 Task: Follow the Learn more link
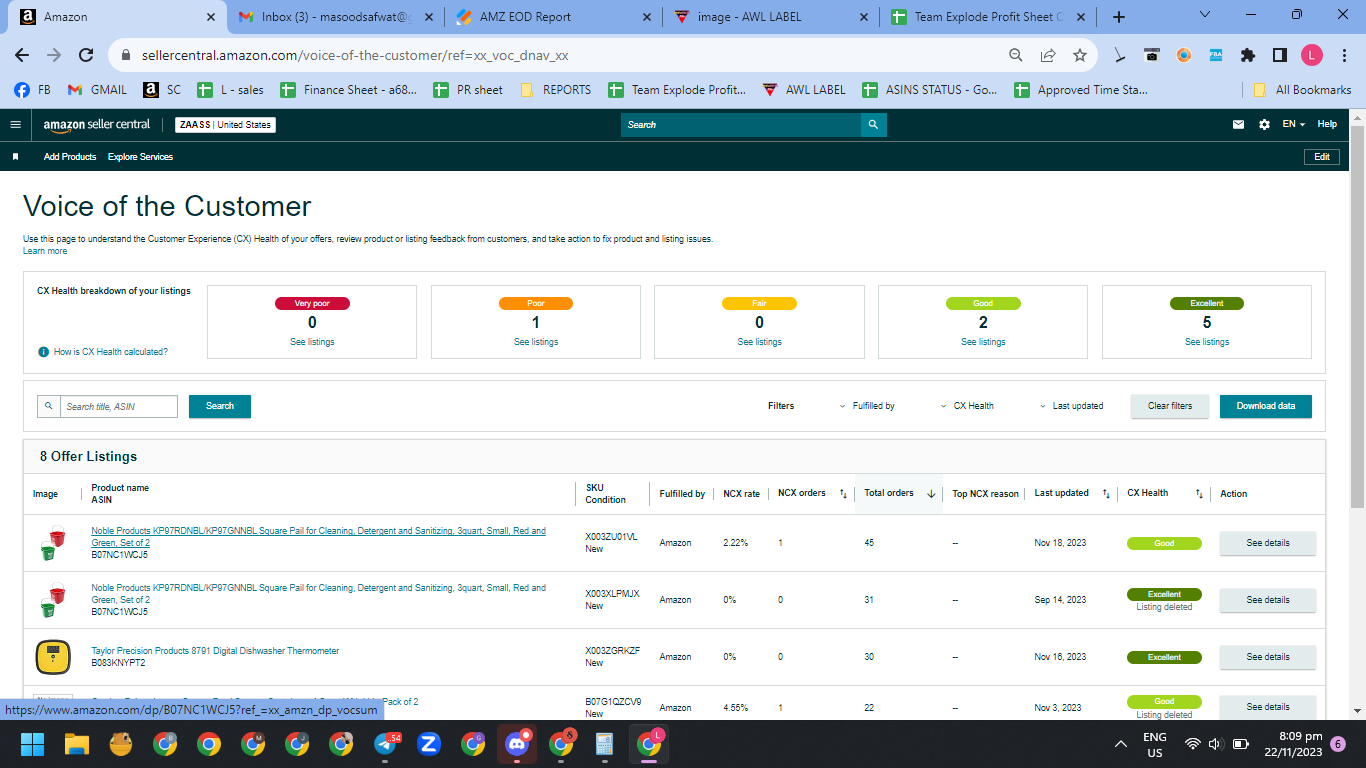click(45, 251)
